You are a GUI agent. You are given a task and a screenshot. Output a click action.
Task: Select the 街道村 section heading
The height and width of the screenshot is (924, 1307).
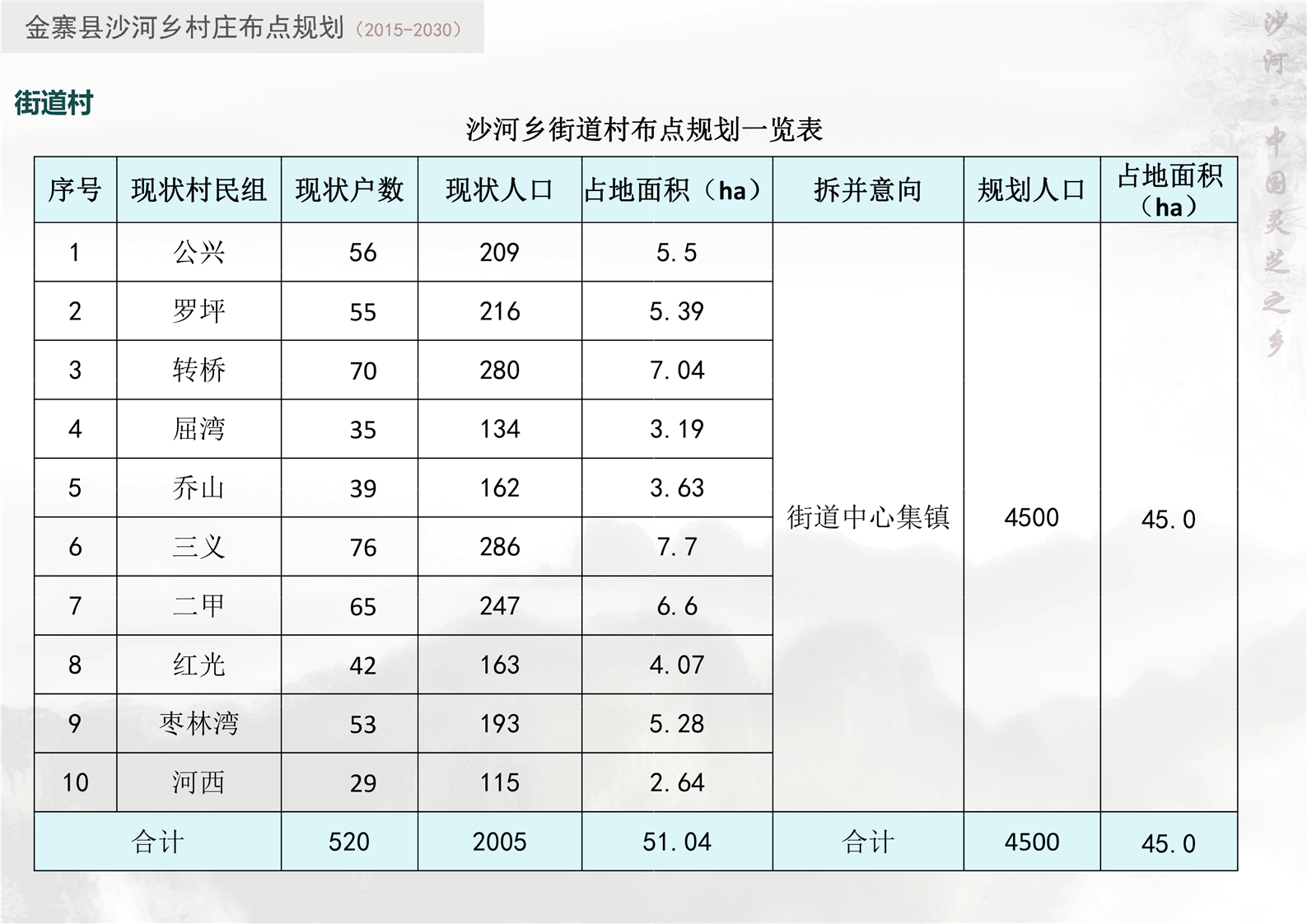54,104
